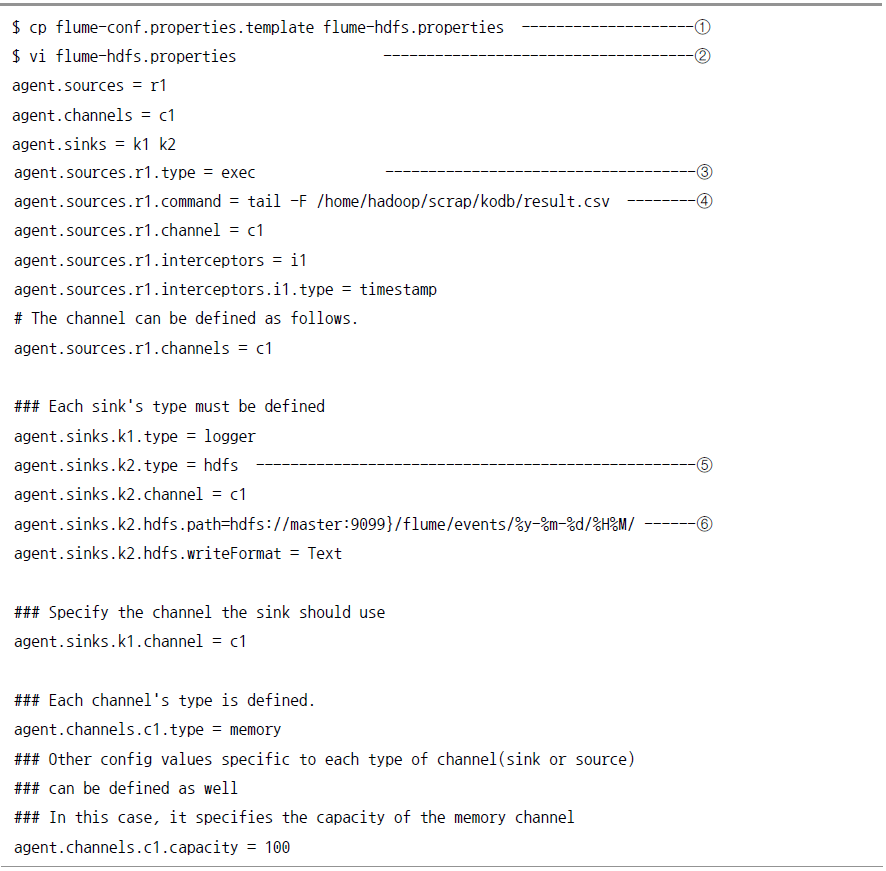The width and height of the screenshot is (886, 871).
Task: Click the interceptors.i1.type = timestamp line
Action: (225, 290)
